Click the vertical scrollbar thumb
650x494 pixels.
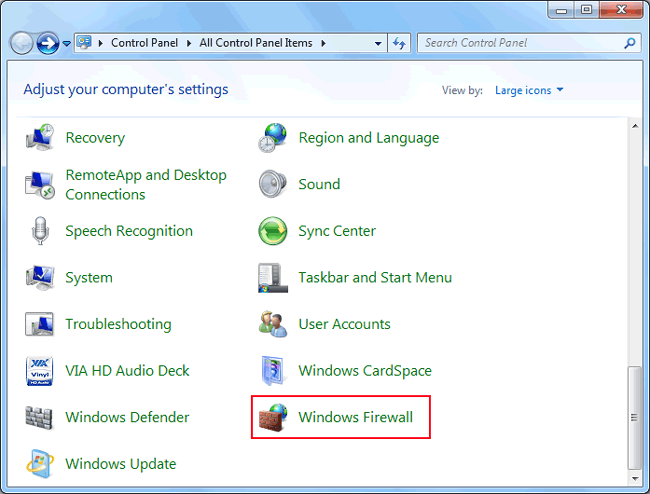coord(634,417)
